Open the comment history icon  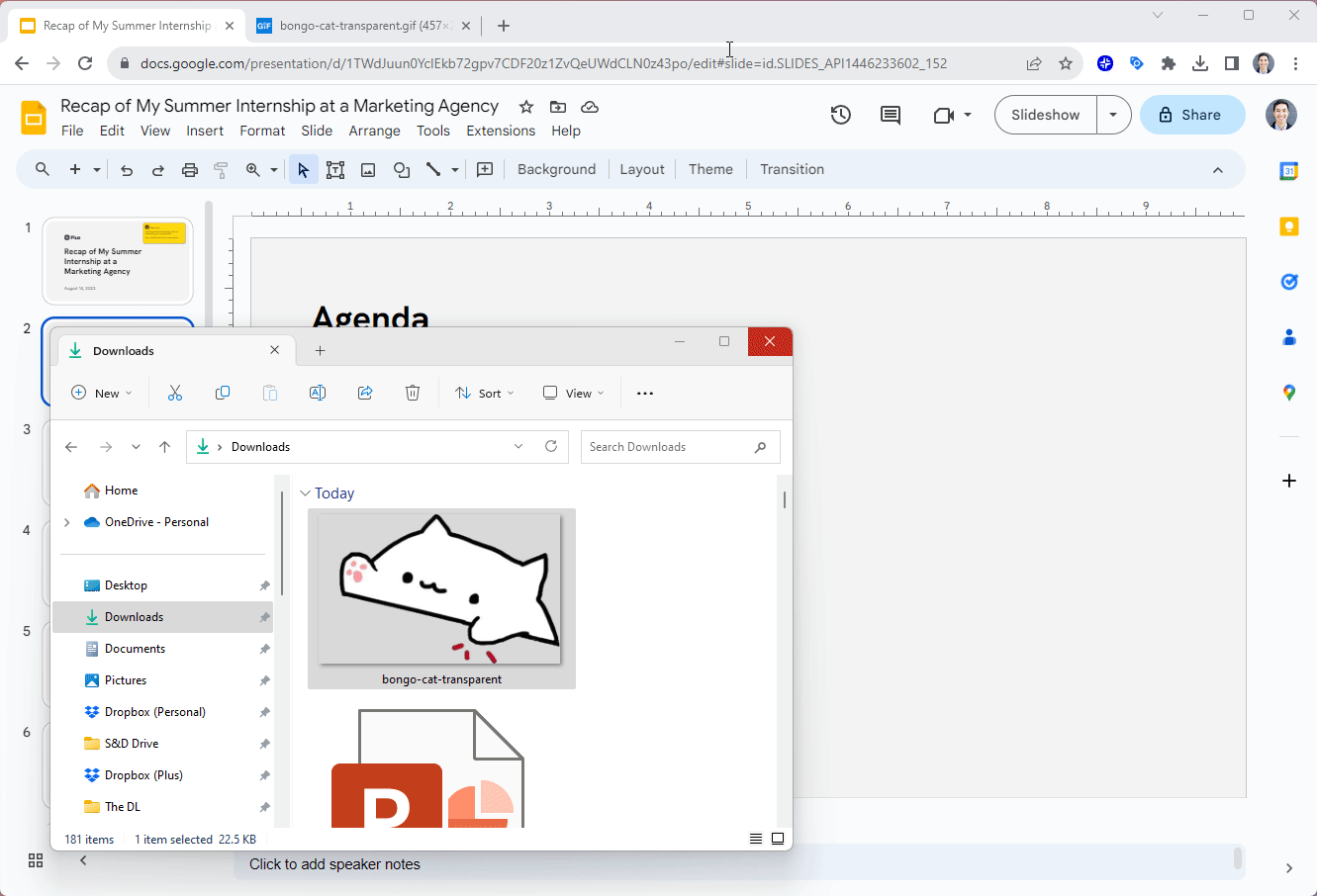click(891, 115)
